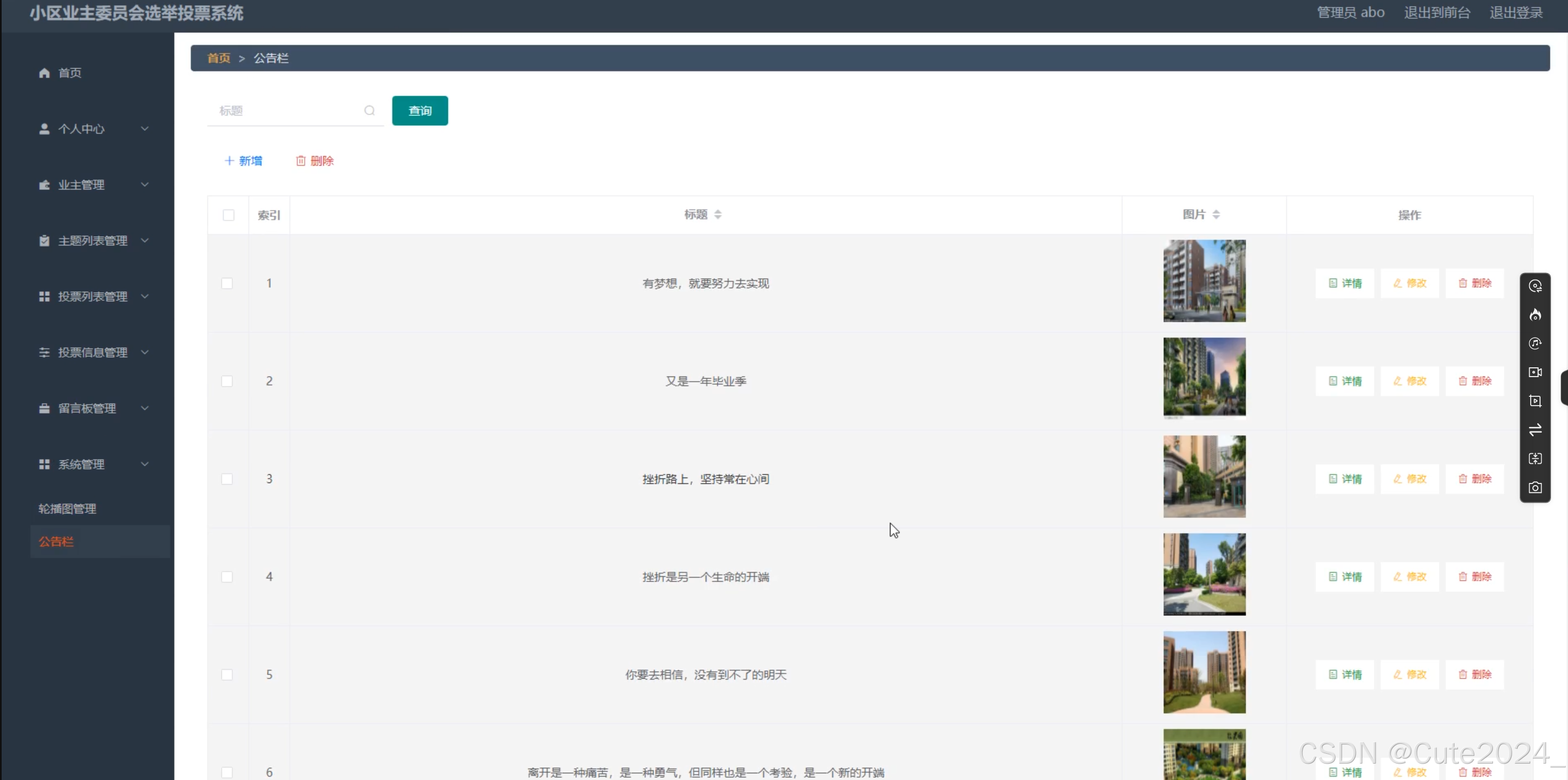Screen dimensions: 1568x780
Task: Expand the 留言板管理 menu chevron
Action: [x=145, y=409]
